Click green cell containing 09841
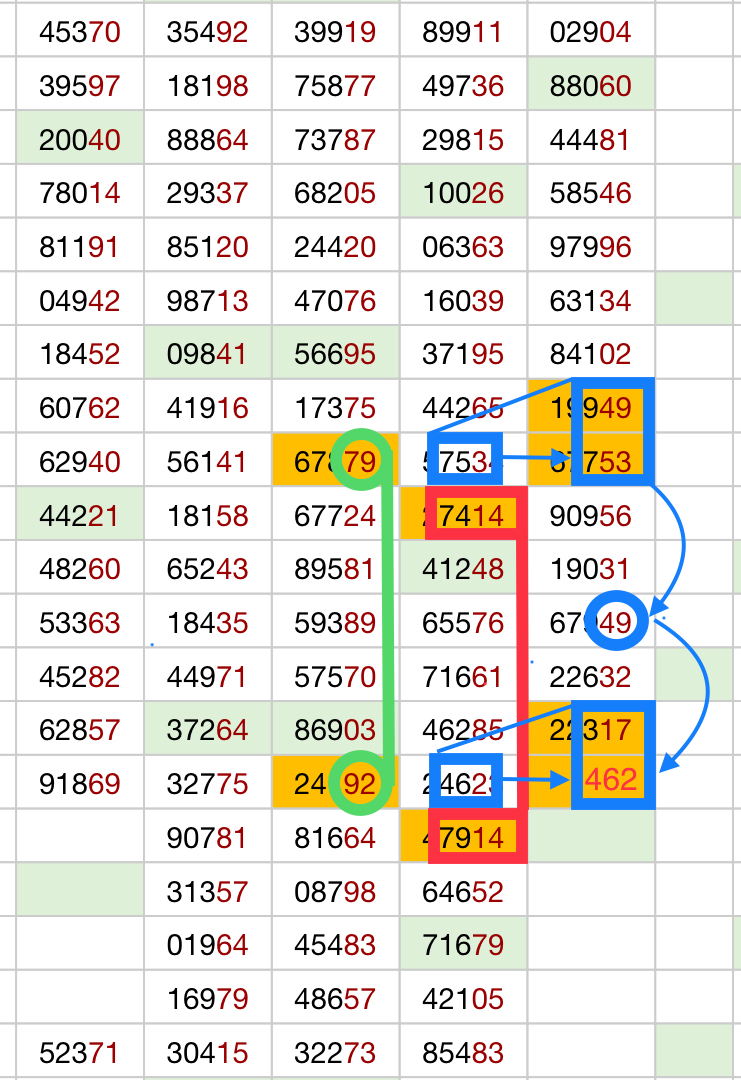Viewport: 741px width, 1080px height. 207,354
